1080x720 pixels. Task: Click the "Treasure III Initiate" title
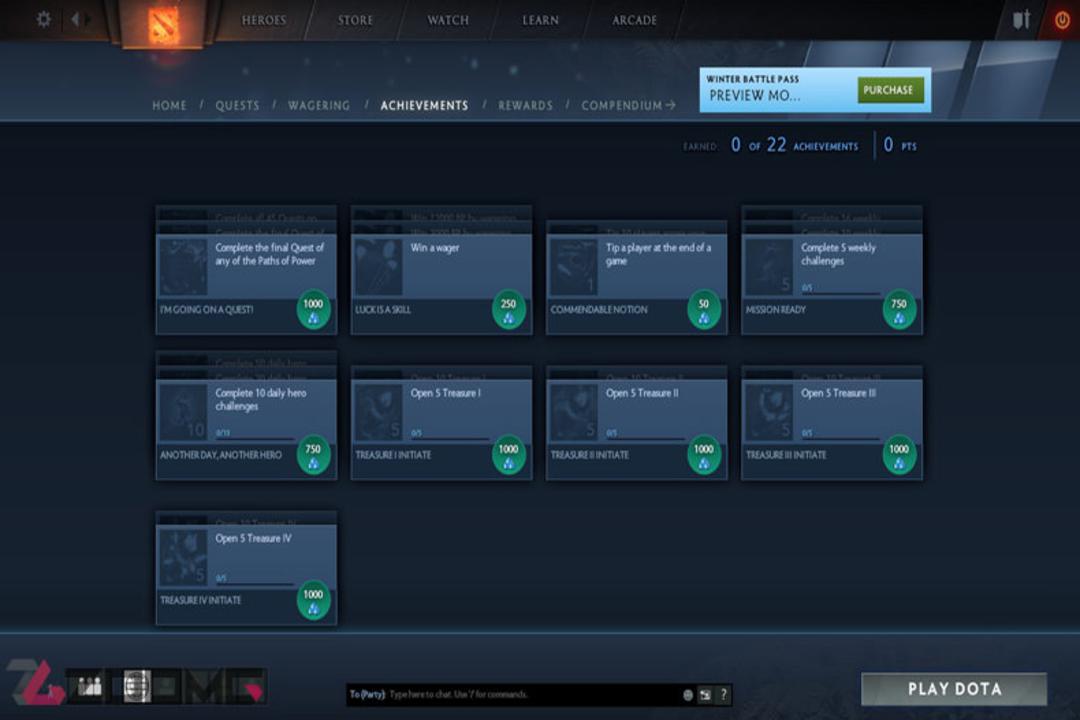coord(786,455)
